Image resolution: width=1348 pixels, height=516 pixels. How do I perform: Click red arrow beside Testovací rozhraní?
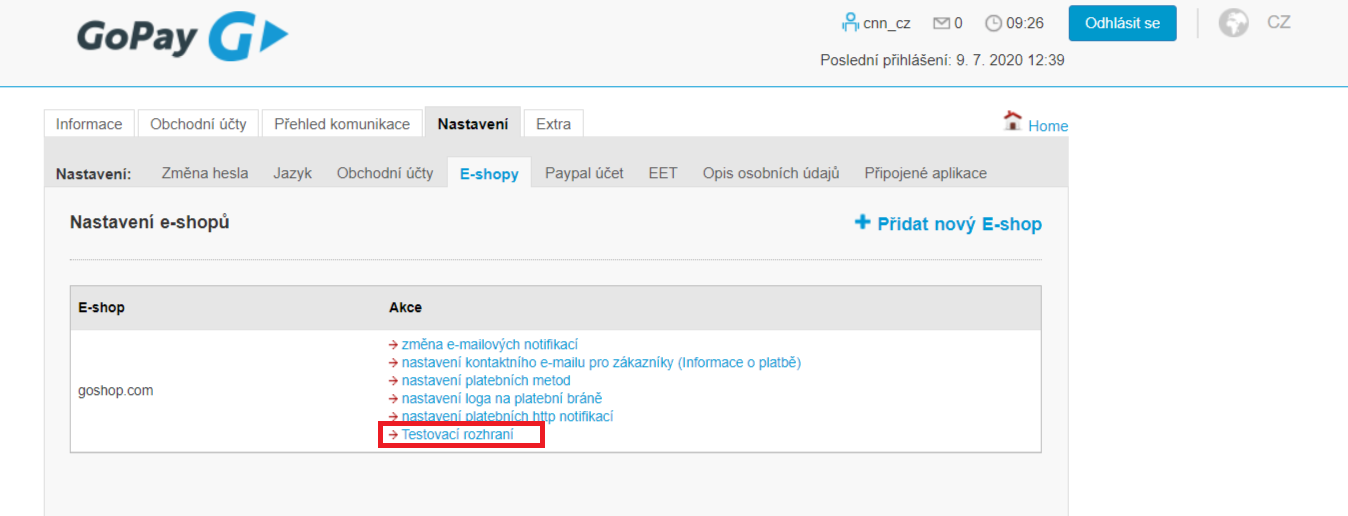tap(393, 435)
